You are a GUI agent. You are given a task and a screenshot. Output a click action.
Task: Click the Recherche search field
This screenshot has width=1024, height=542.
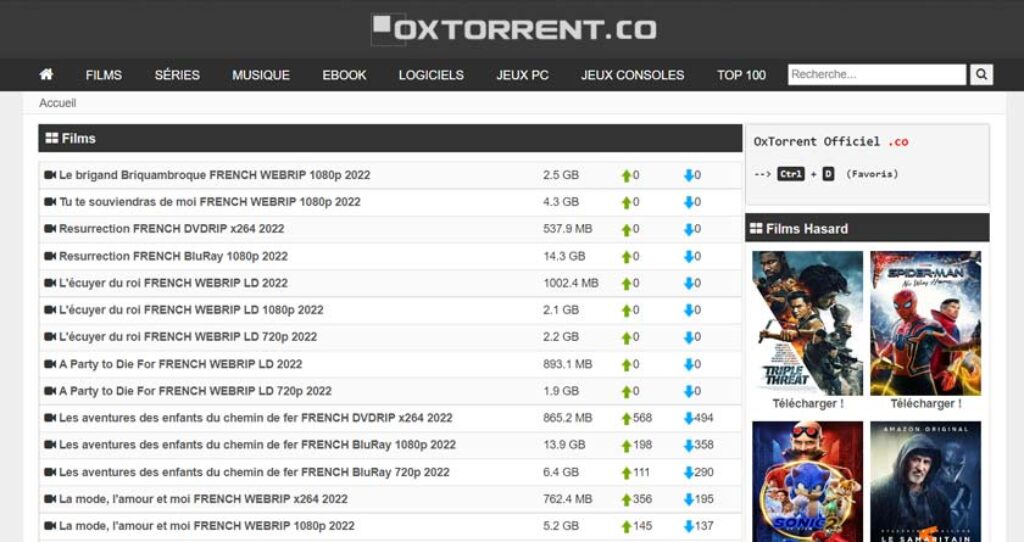[x=876, y=74]
